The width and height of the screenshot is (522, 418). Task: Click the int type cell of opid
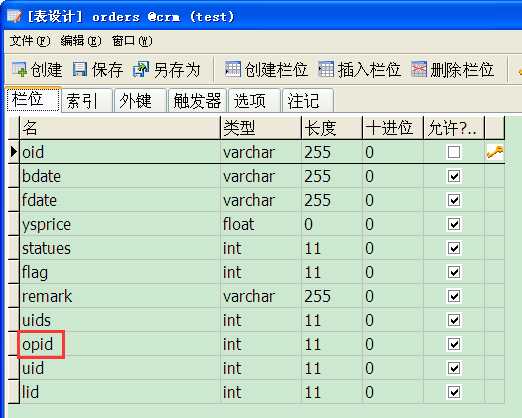click(261, 344)
